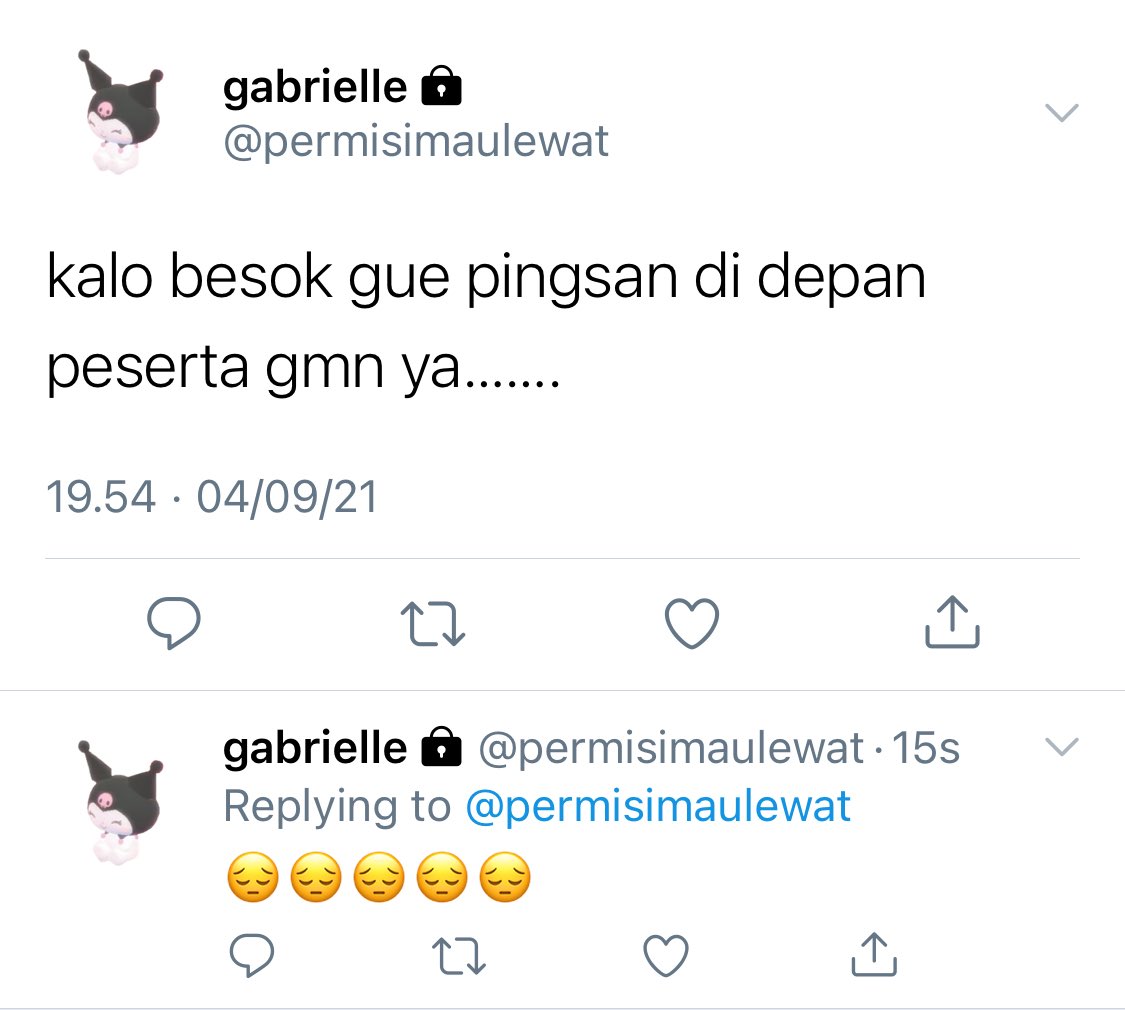The image size is (1125, 1010).
Task: Share the main tweet
Action: [952, 622]
